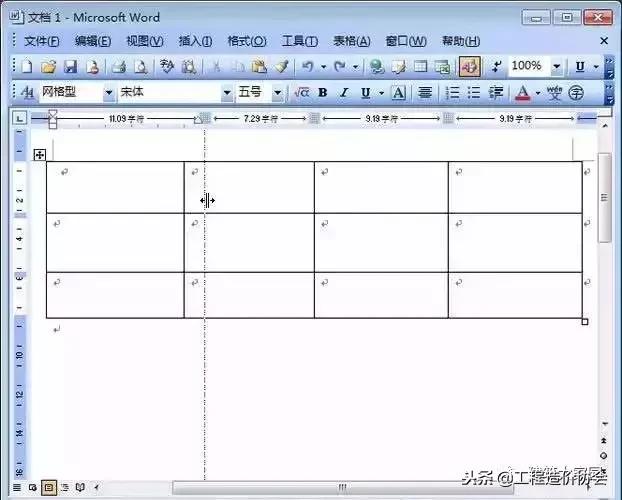
Task: Click the tab selector L button
Action: coord(19,118)
